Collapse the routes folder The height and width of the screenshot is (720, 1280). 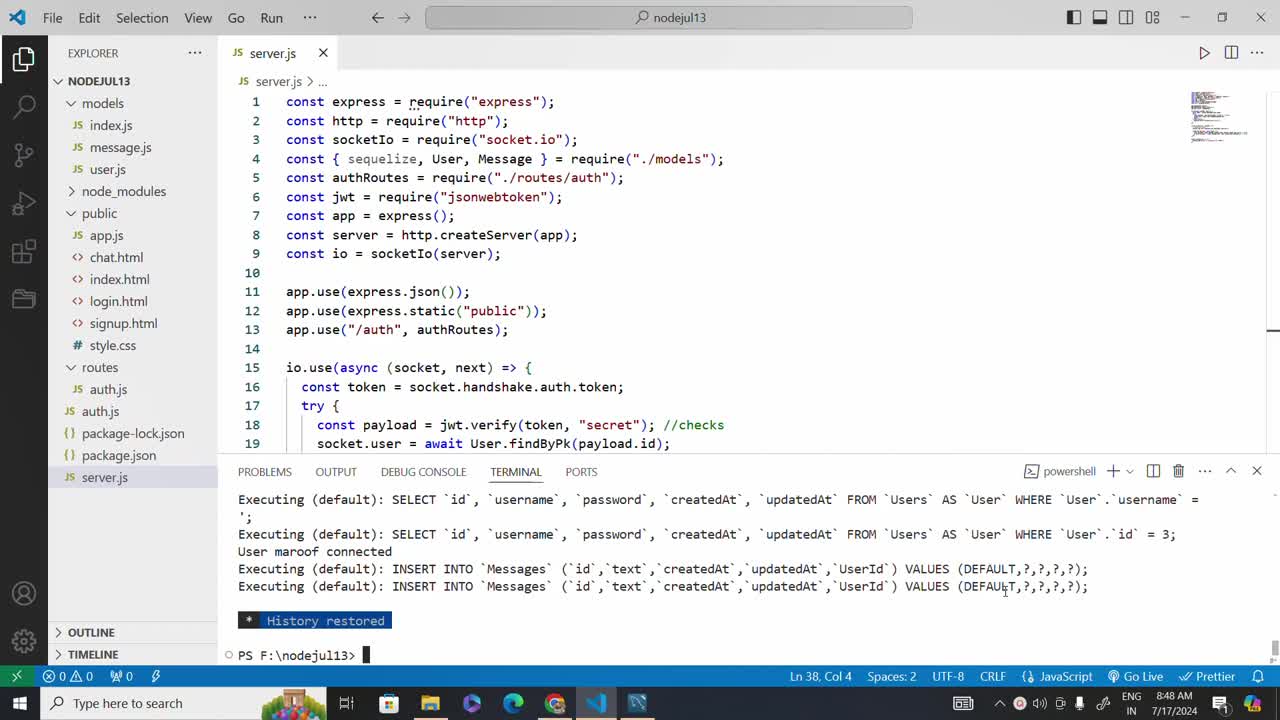tap(133, 367)
